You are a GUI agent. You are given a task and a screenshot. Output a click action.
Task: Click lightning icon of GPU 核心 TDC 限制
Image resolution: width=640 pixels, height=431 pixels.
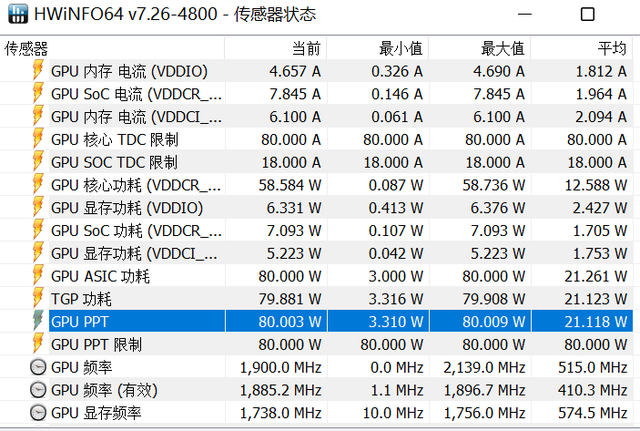click(38, 139)
